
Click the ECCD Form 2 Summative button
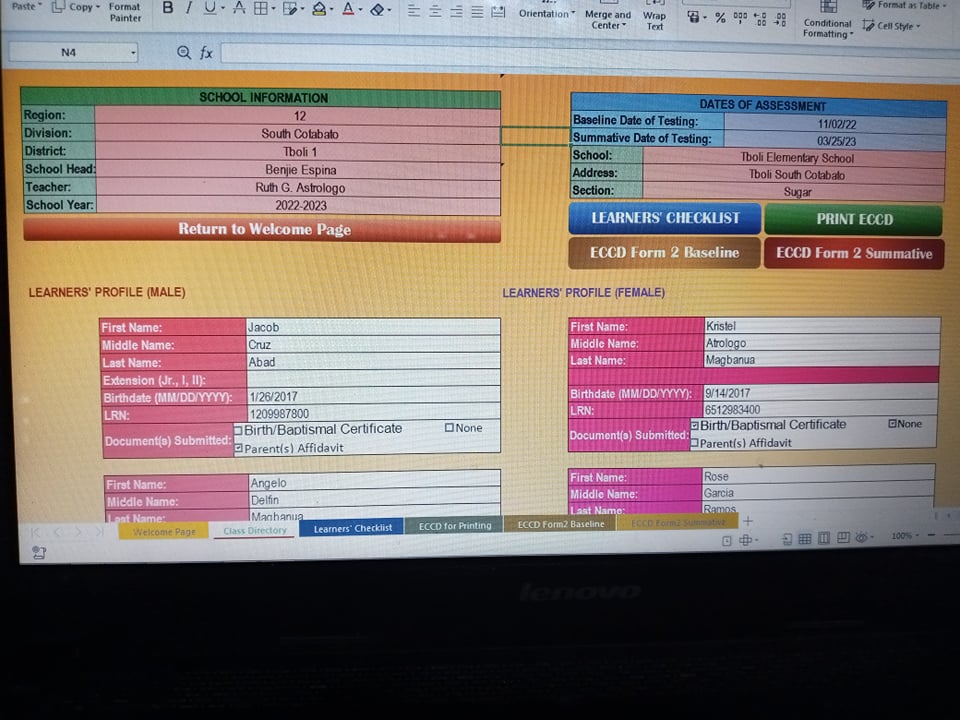click(x=854, y=253)
